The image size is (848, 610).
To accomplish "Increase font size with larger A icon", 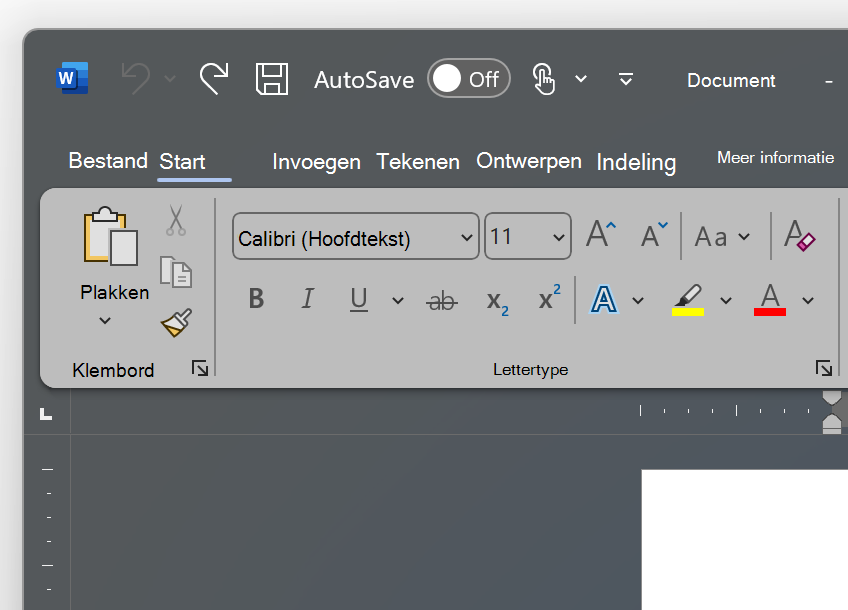I will point(601,234).
